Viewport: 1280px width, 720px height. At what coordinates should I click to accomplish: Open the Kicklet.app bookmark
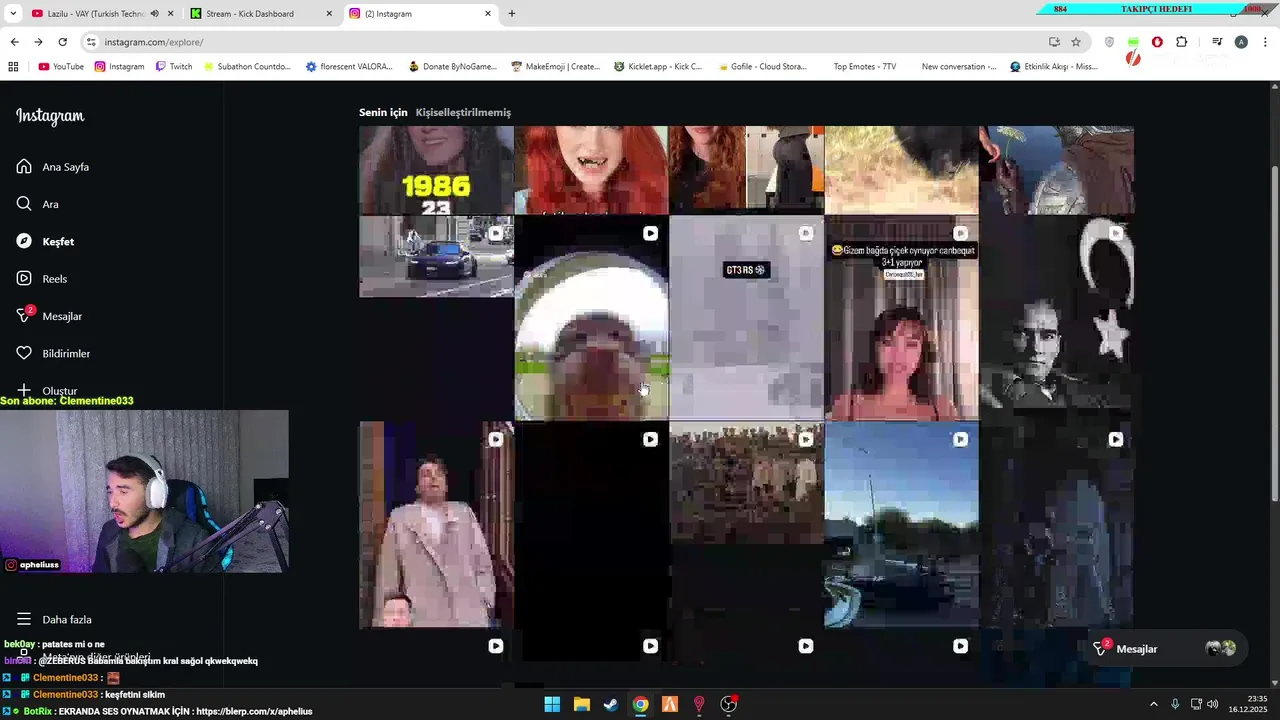[x=658, y=67]
